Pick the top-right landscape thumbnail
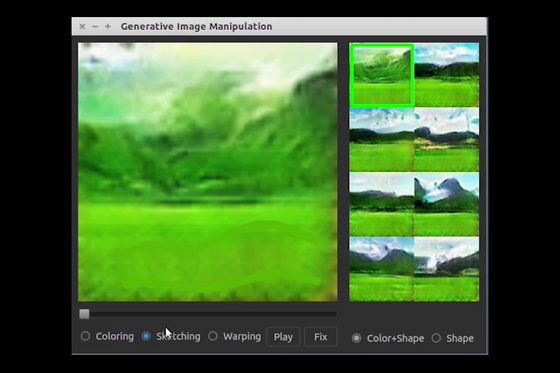 point(447,75)
